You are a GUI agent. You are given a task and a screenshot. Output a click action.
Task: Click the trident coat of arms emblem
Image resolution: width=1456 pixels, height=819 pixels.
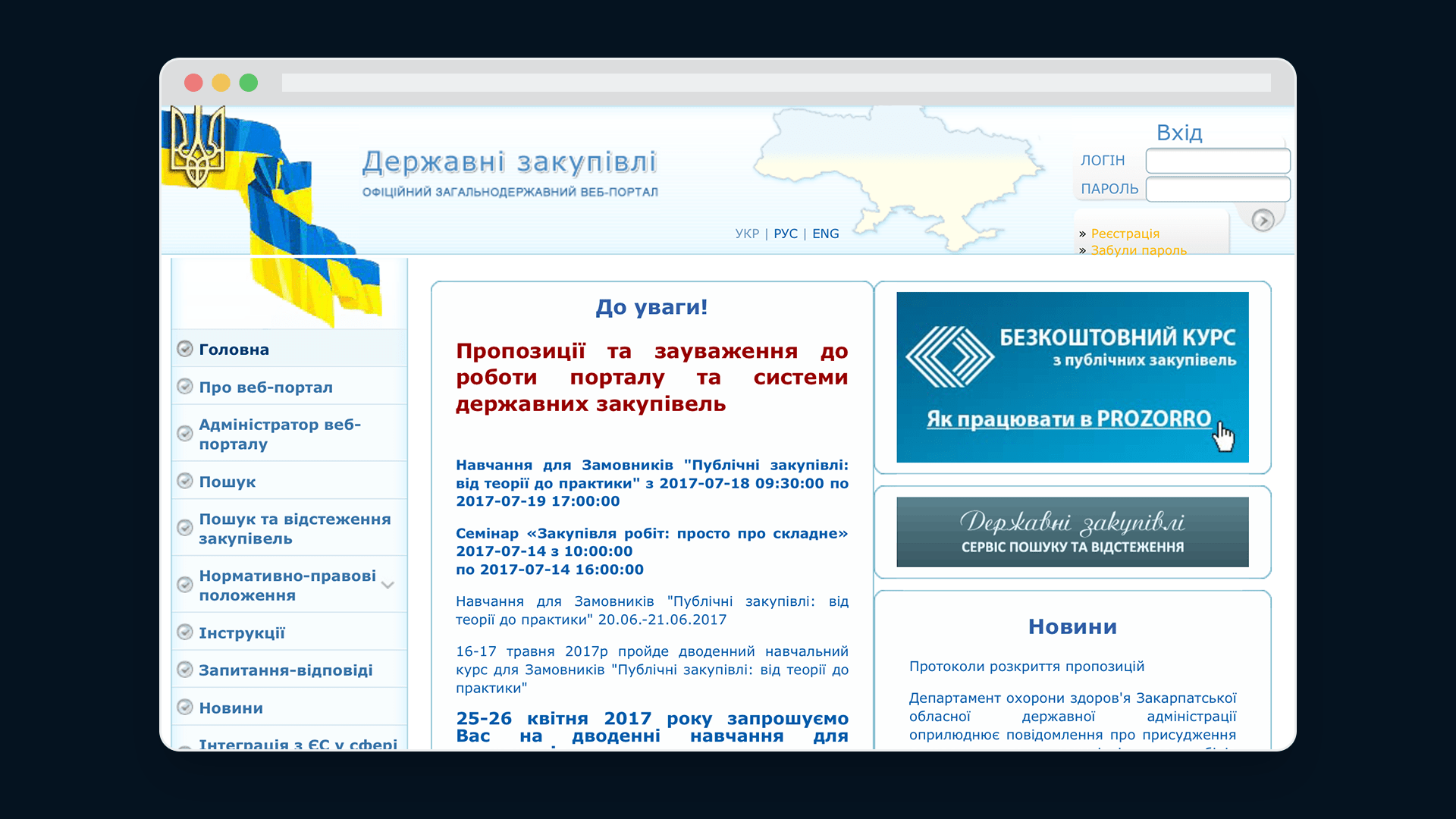196,146
